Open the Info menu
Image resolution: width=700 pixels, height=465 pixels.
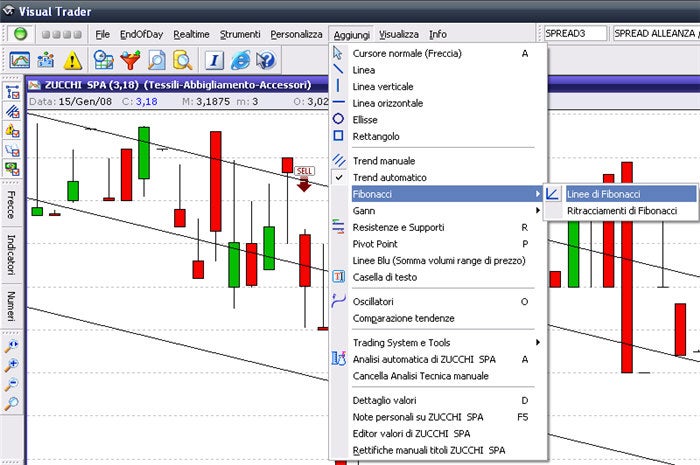click(438, 34)
